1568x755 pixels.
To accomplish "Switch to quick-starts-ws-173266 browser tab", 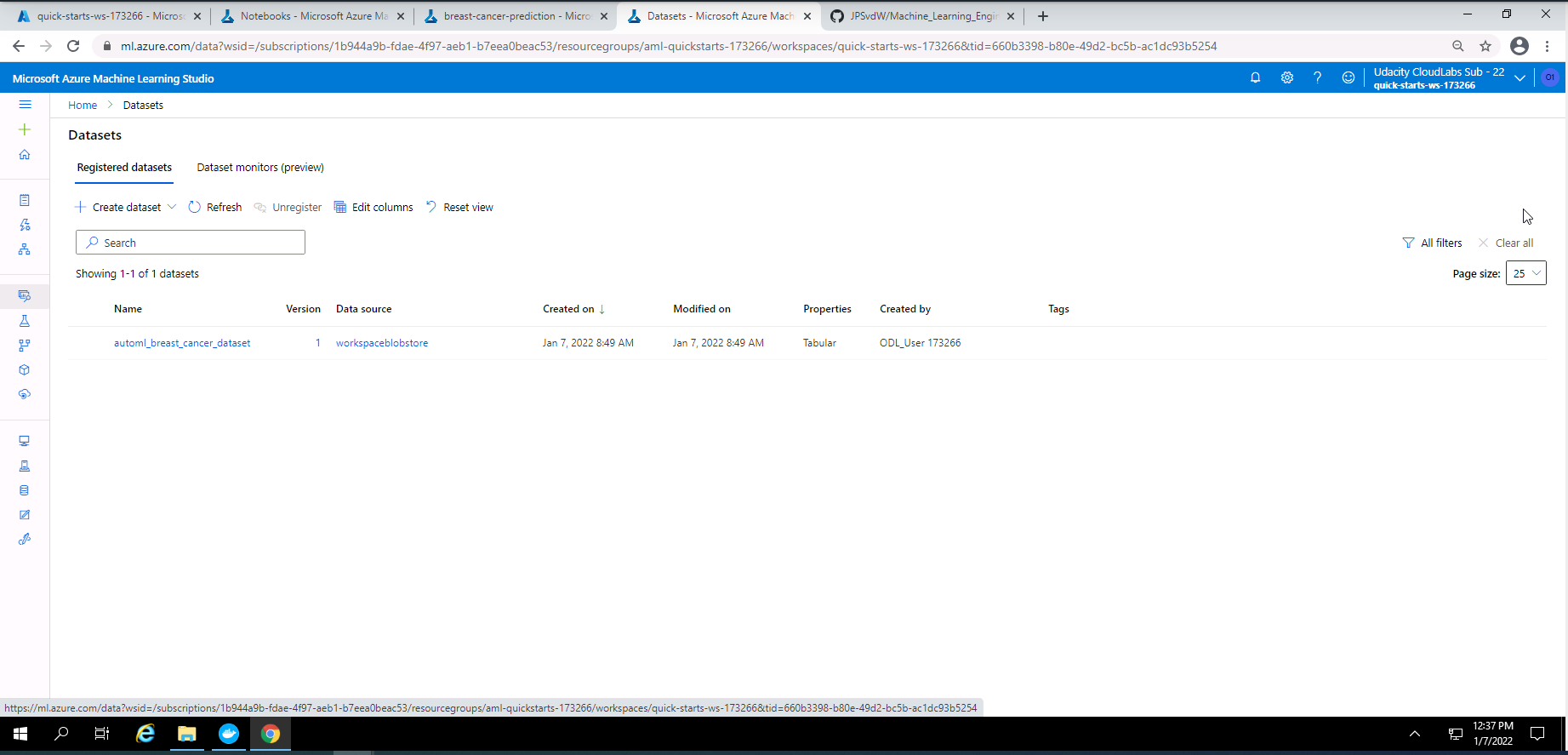I will pos(109,16).
